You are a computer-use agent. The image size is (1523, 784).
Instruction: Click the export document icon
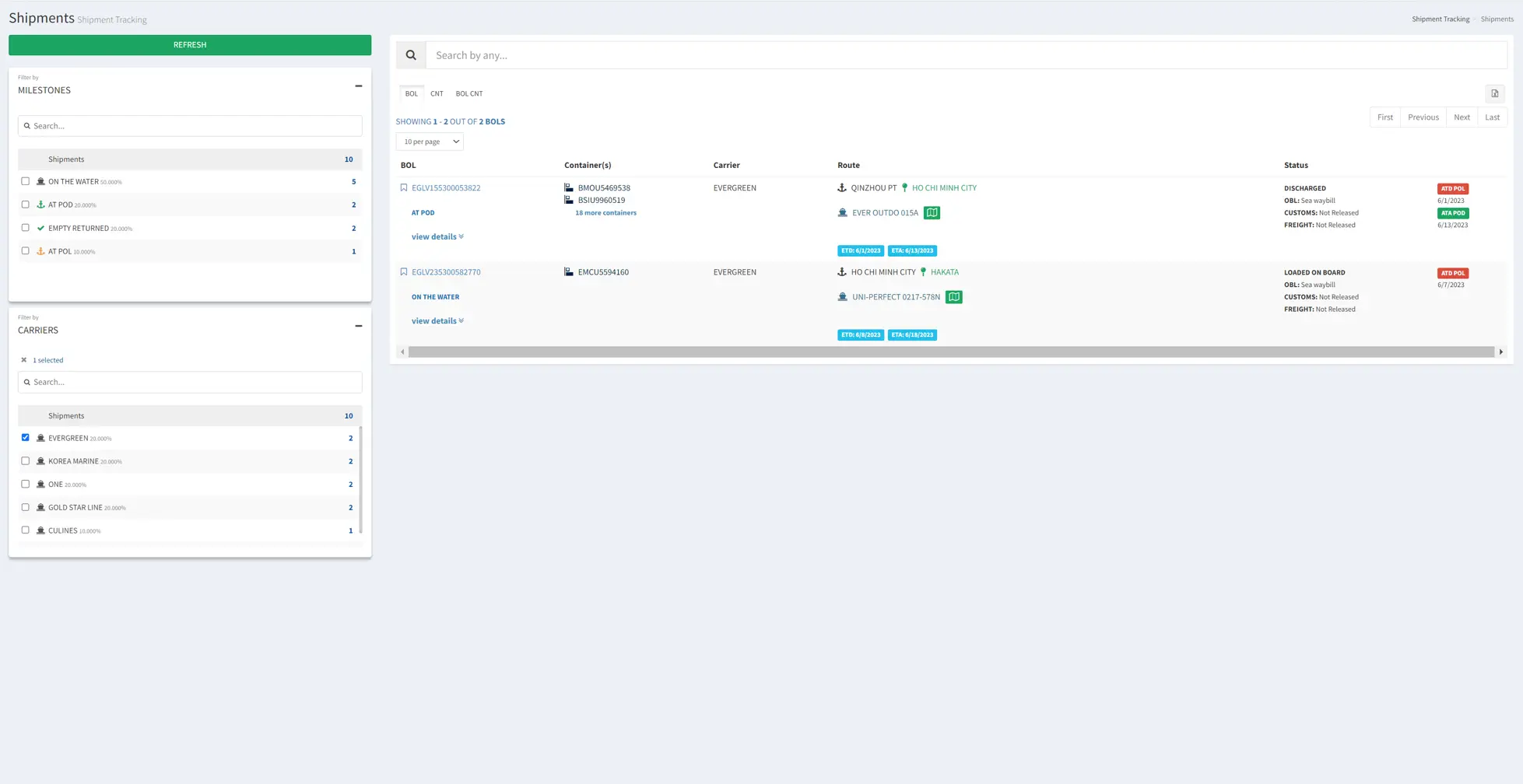coord(1495,93)
